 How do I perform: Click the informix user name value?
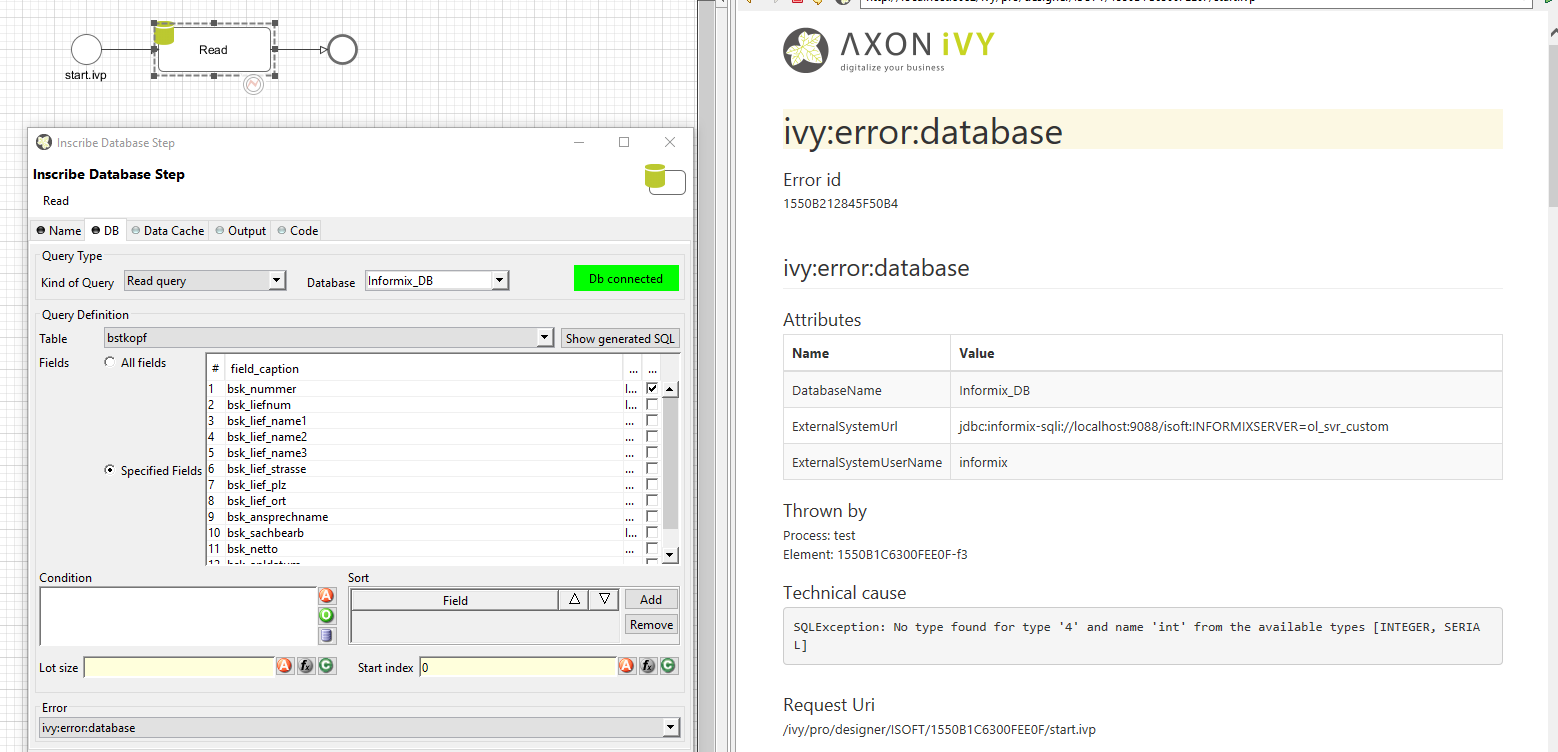click(983, 462)
